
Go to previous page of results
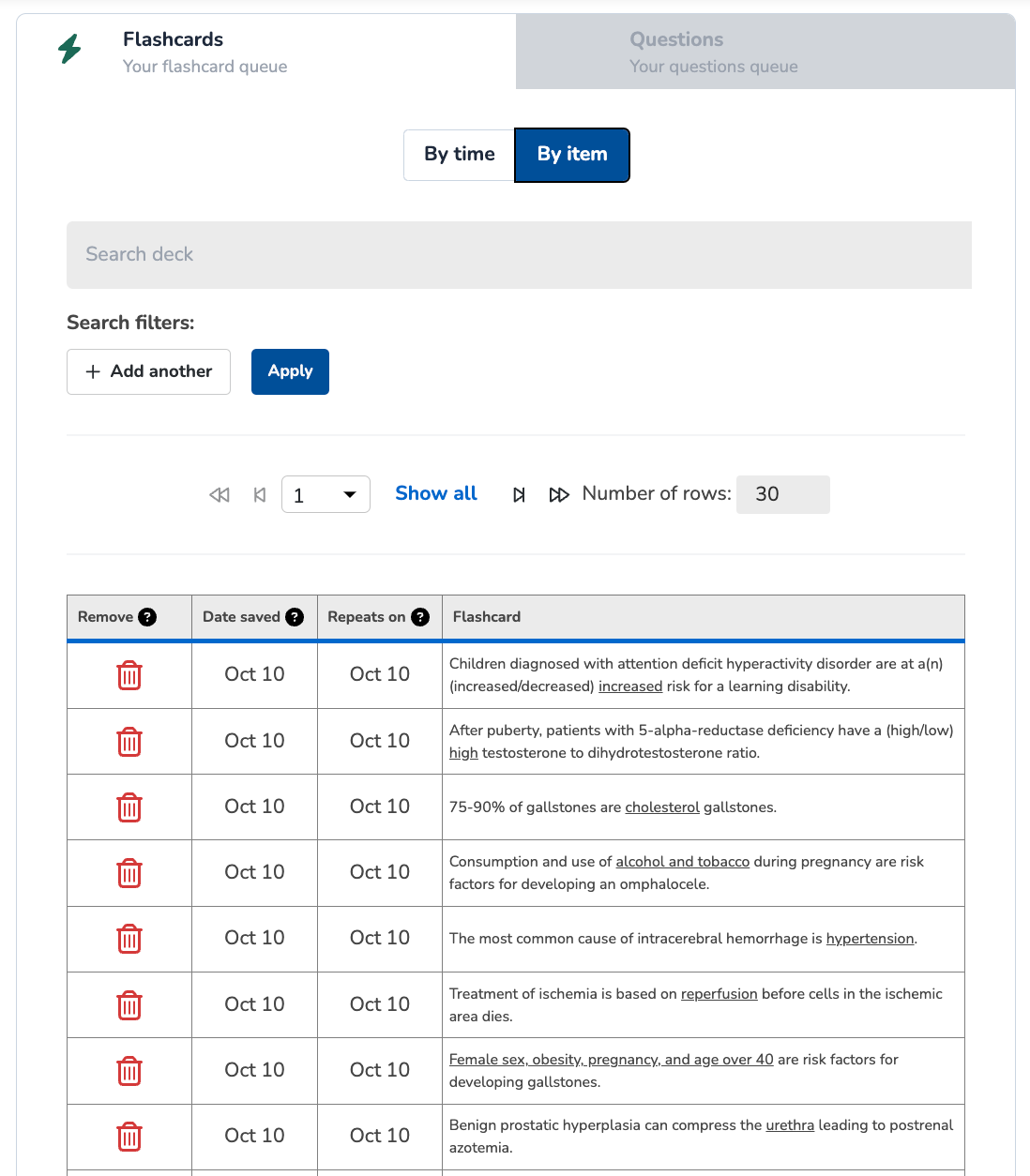[x=260, y=495]
